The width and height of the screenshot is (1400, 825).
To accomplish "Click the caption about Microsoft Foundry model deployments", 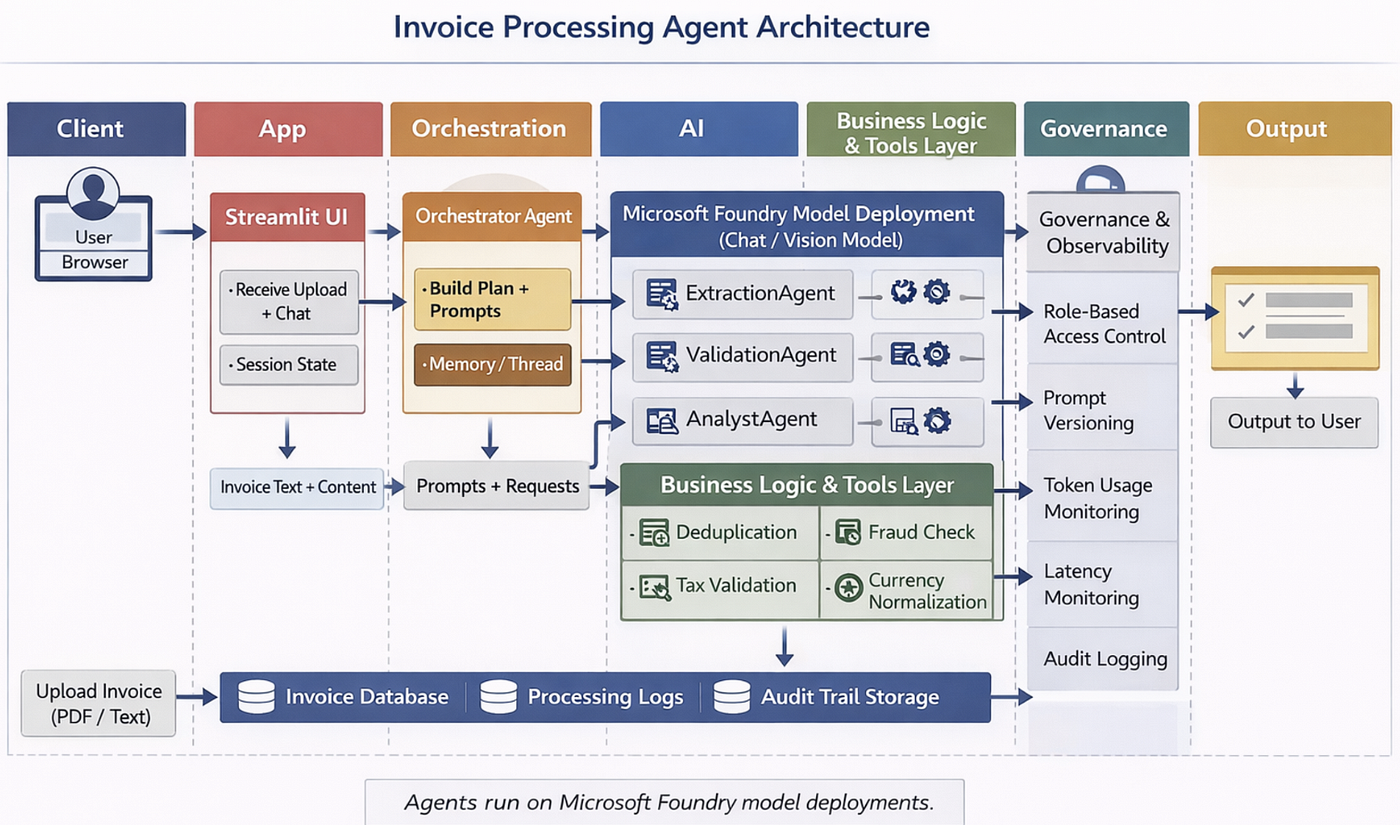I will [x=668, y=802].
